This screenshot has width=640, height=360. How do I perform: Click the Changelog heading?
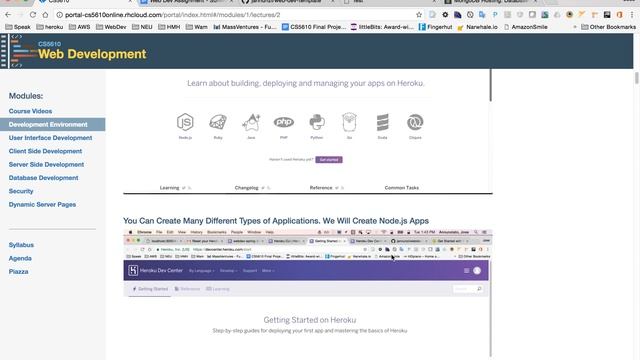247,188
